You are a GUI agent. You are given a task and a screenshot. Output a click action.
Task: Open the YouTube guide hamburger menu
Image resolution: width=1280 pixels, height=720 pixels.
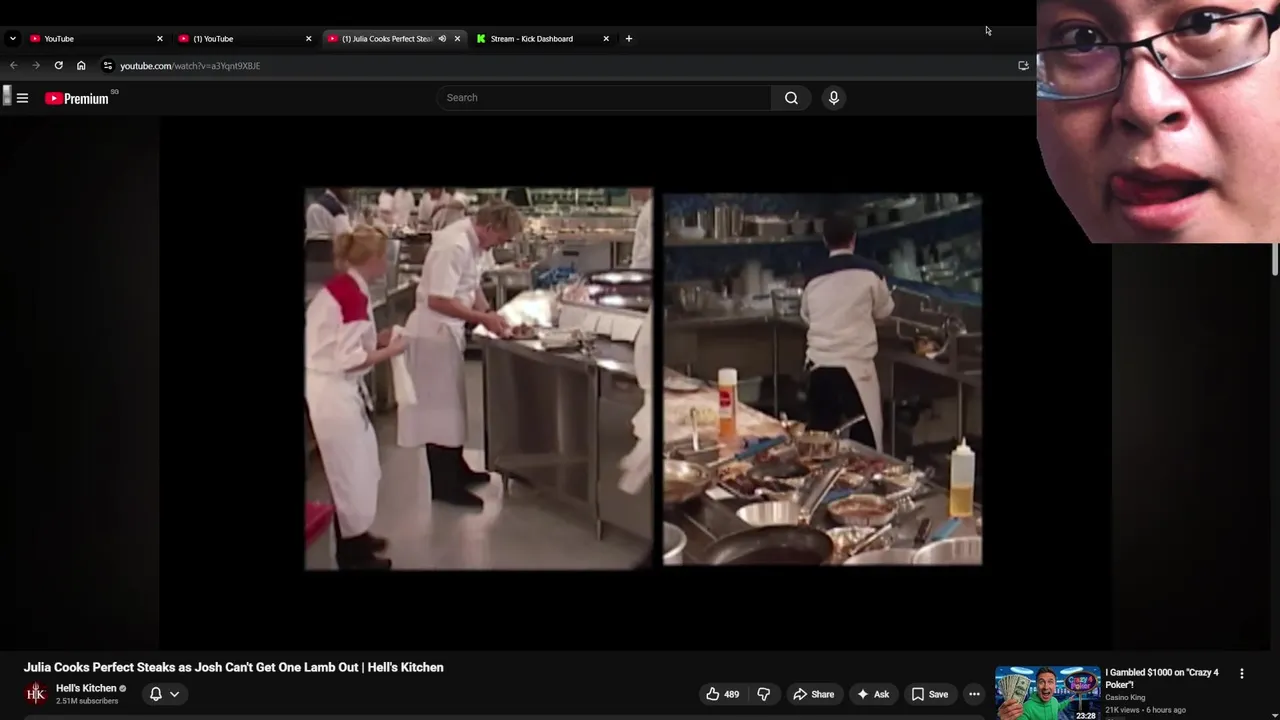click(x=22, y=98)
